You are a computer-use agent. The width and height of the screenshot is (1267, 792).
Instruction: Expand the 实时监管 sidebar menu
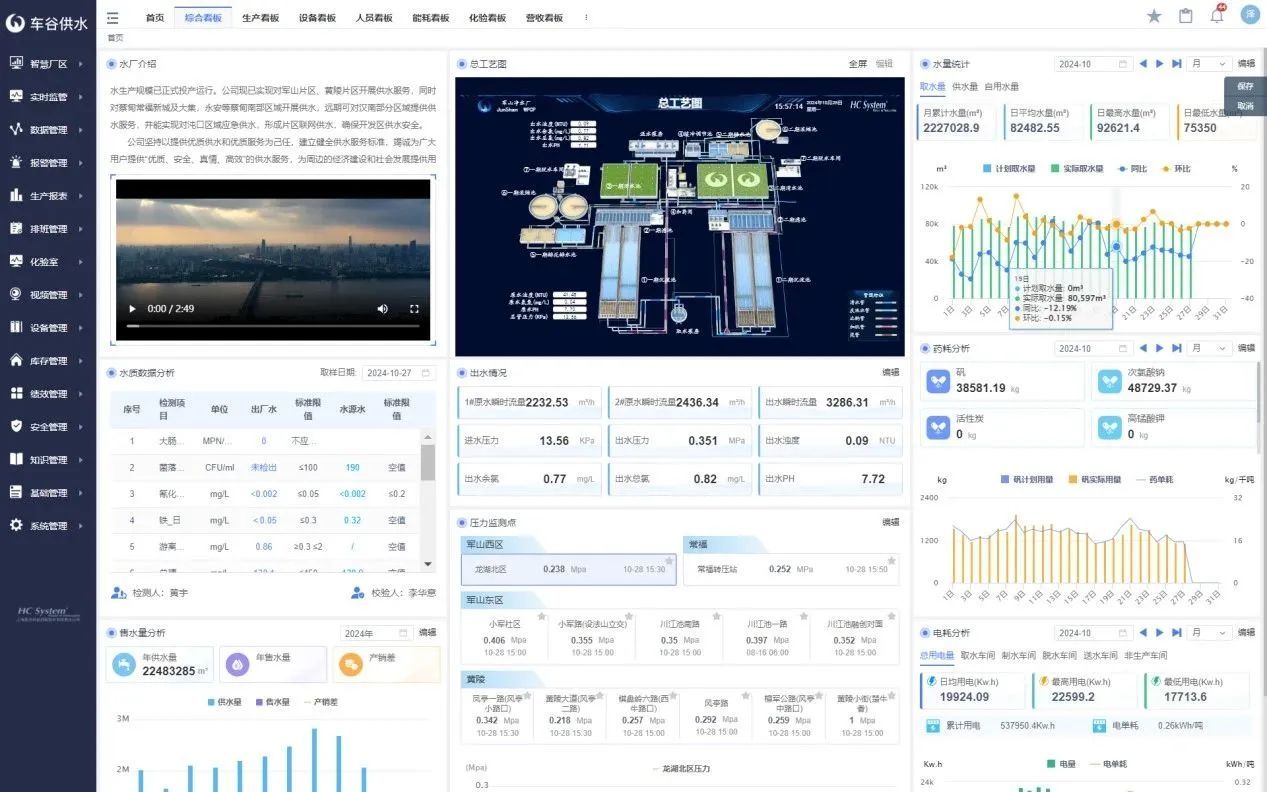point(48,96)
